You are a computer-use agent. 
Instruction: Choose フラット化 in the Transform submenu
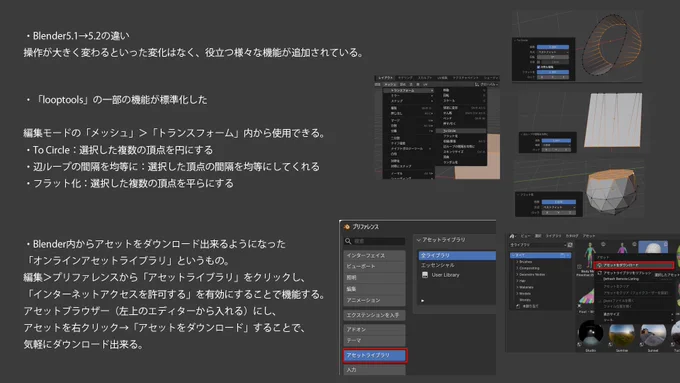(461, 136)
